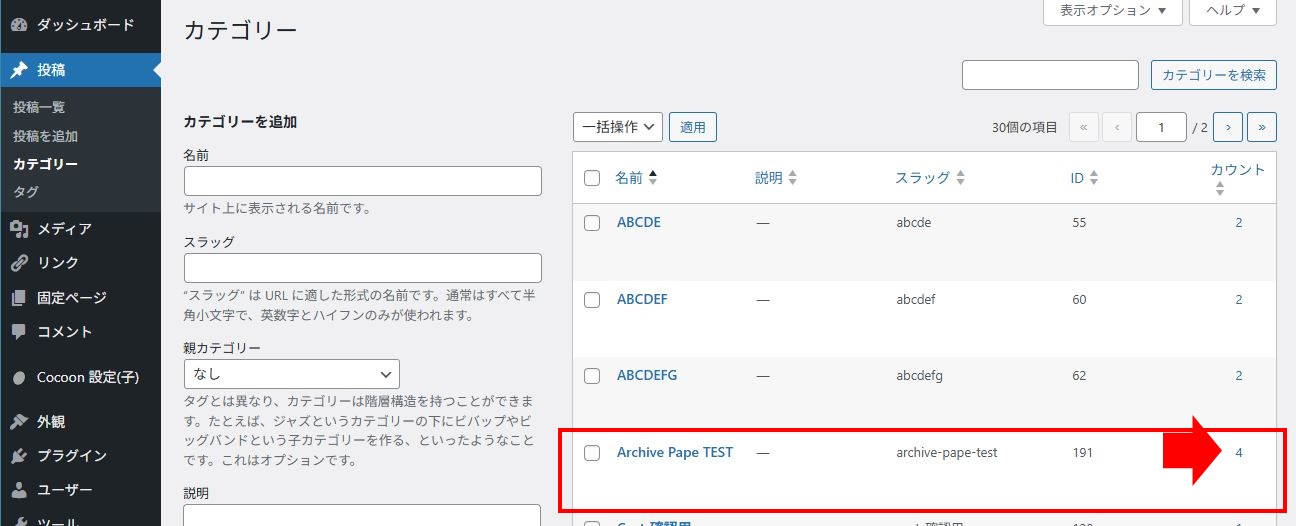Click the Pages icon for 固定ページ

19,298
